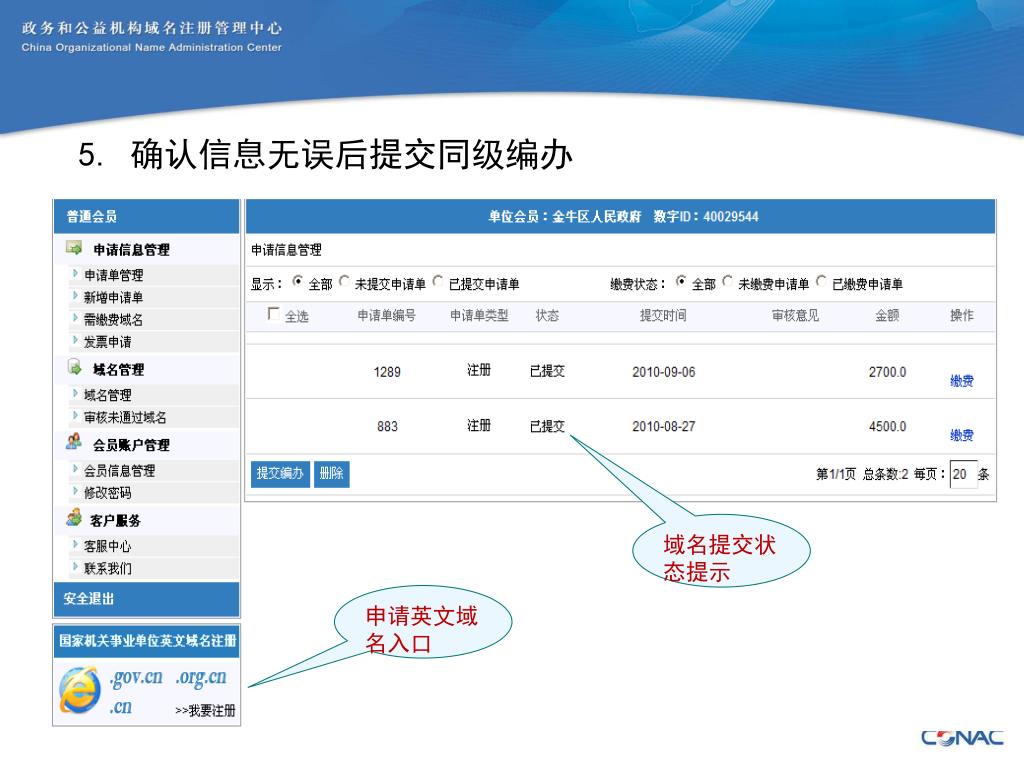Click the 会员账户管理 people icon
The width and height of the screenshot is (1024, 768).
(x=74, y=442)
